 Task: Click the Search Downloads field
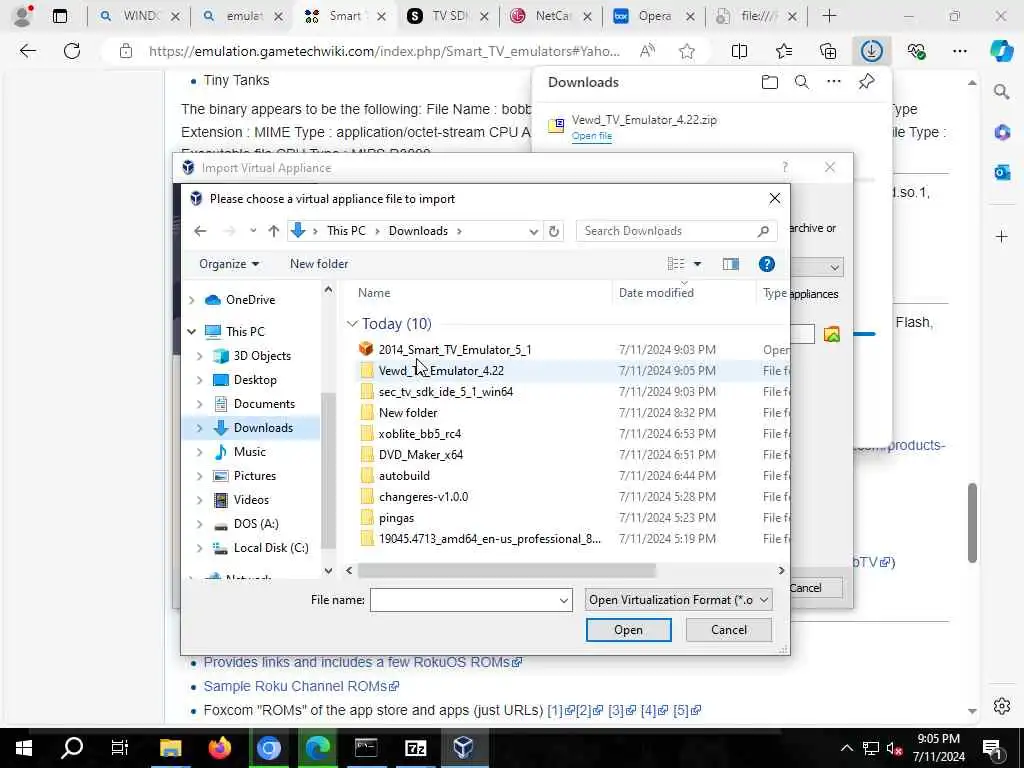click(x=677, y=231)
